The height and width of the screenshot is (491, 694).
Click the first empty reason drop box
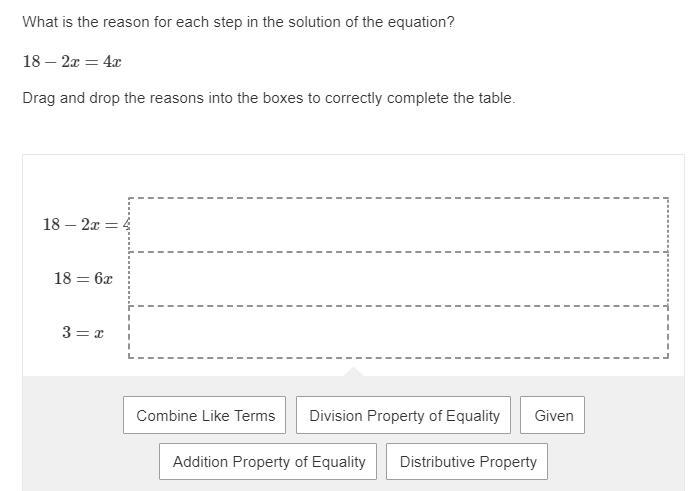[398, 225]
